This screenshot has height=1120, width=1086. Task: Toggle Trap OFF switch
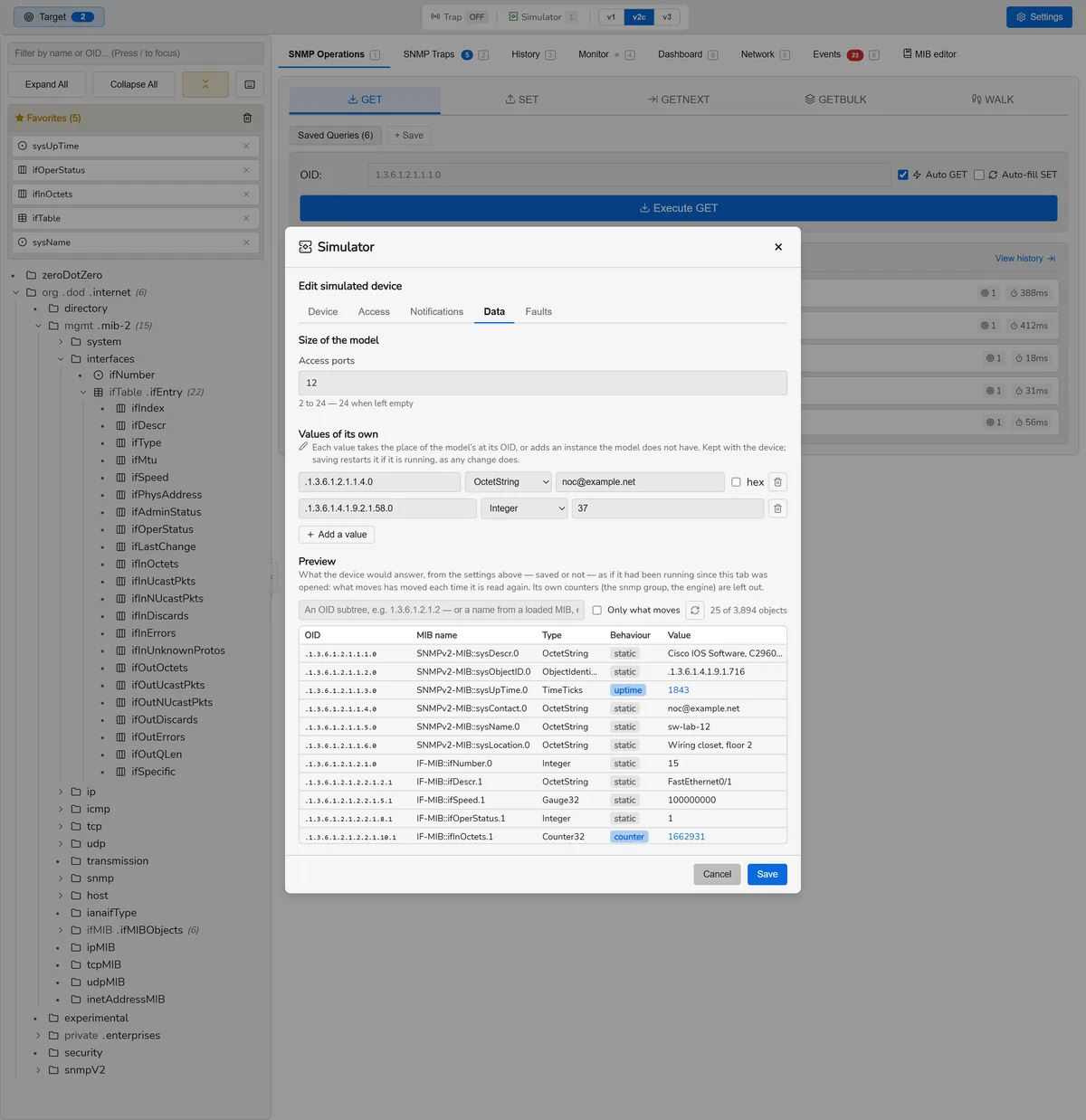[x=459, y=17]
